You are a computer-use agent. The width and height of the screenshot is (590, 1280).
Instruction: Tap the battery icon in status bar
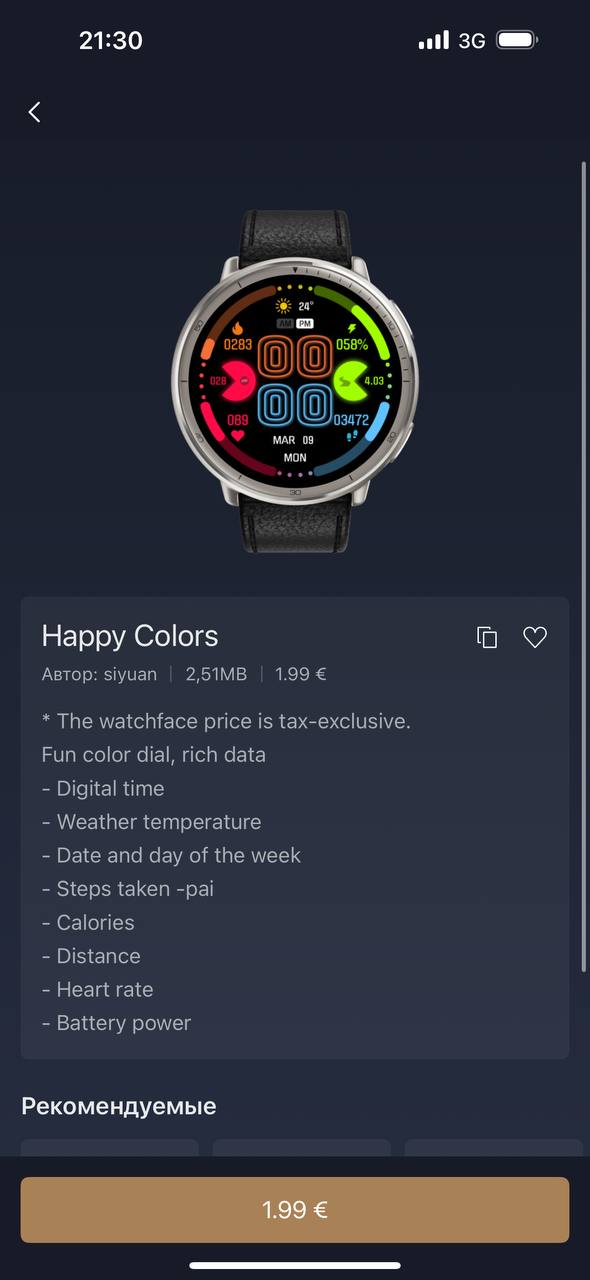(x=517, y=41)
